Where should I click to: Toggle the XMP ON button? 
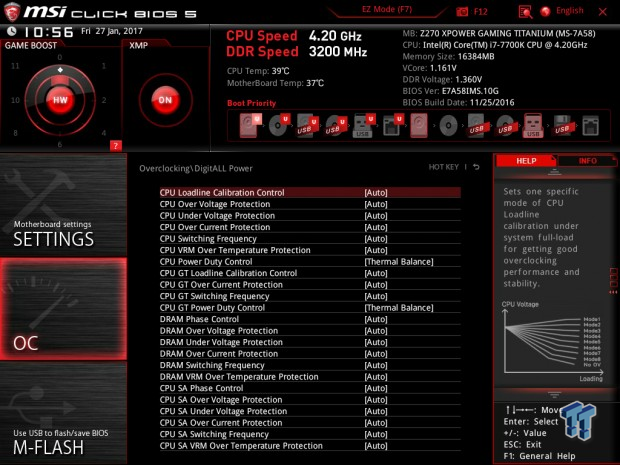pyautogui.click(x=165, y=100)
